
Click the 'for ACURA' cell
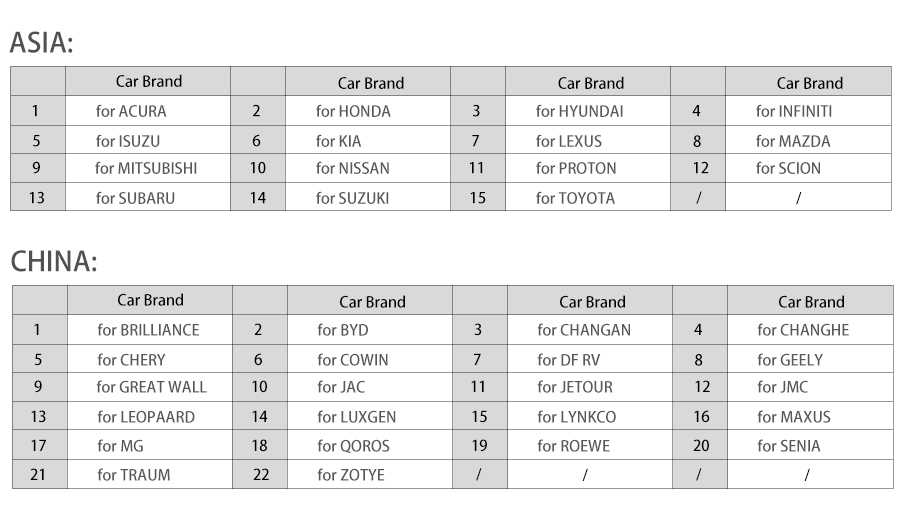point(148,111)
